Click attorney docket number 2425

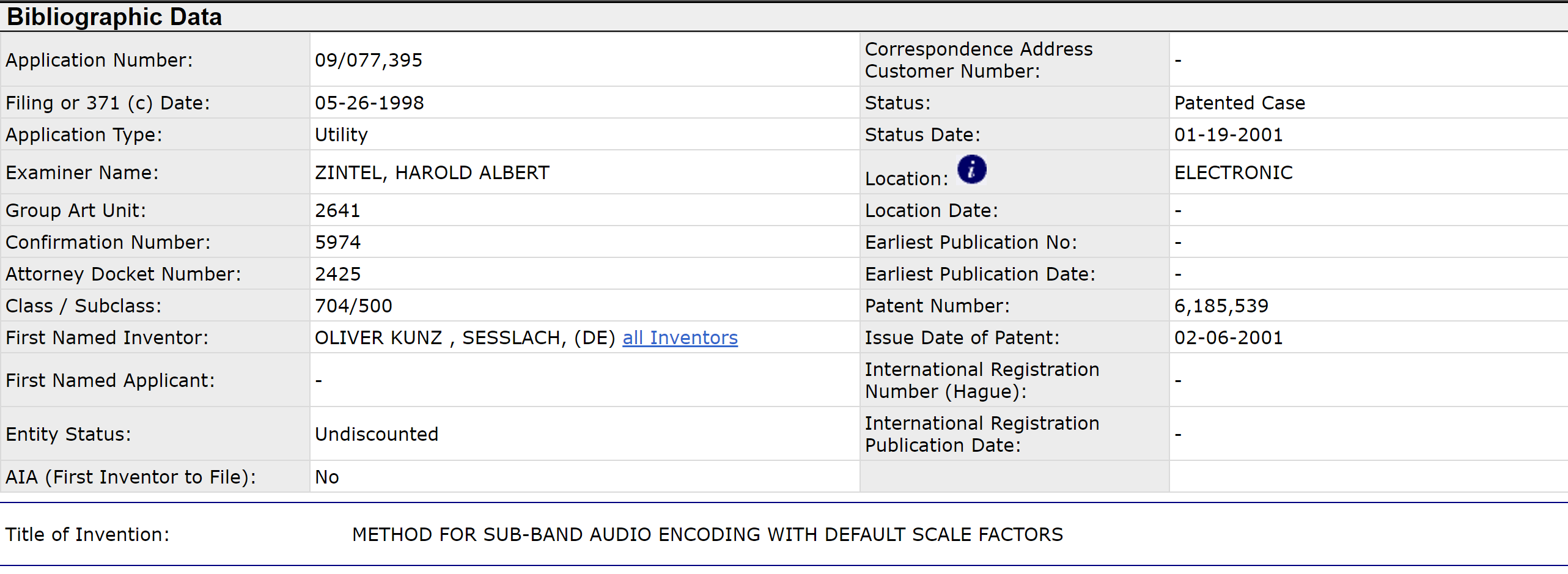[337, 274]
